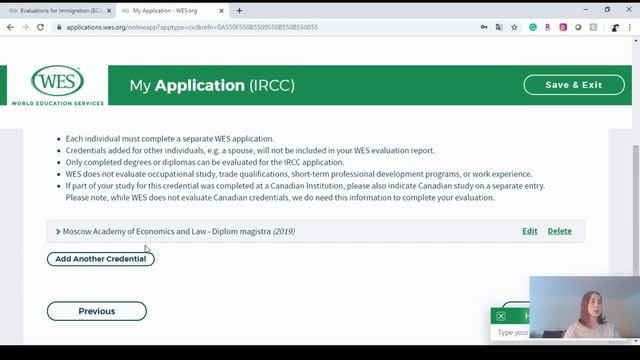This screenshot has height=360, width=640.
Task: Click the purple R extension icon
Action: click(x=548, y=27)
